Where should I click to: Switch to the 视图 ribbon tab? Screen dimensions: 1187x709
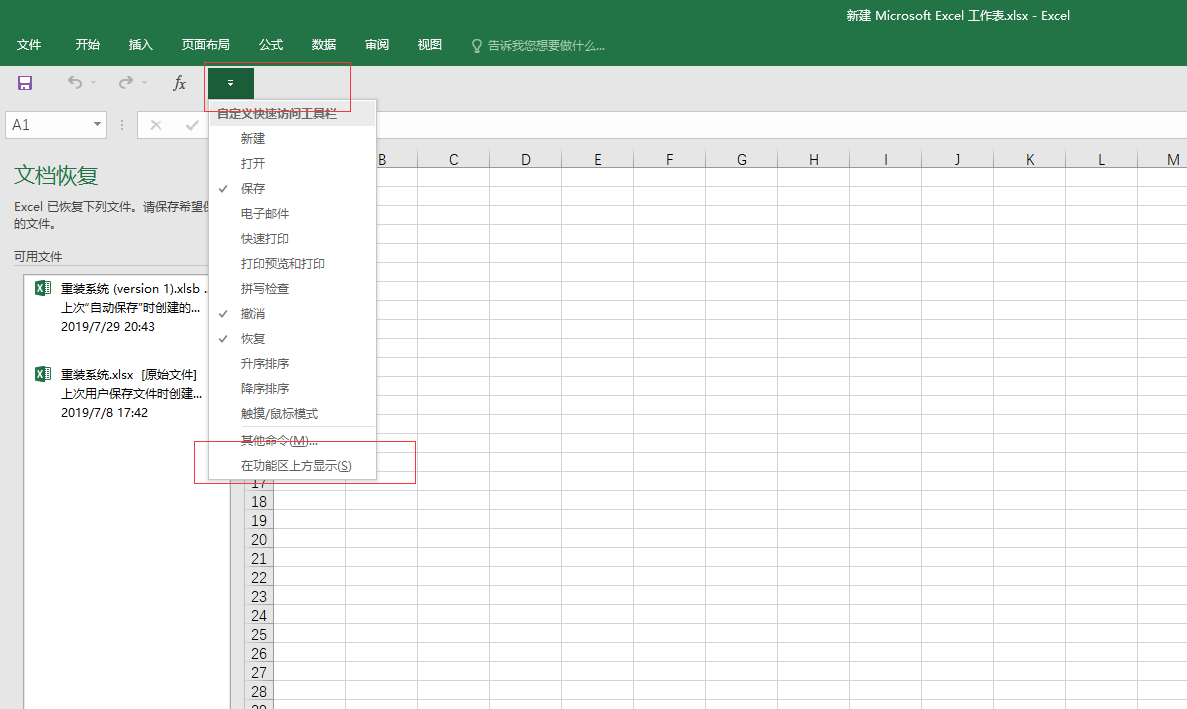click(x=430, y=45)
